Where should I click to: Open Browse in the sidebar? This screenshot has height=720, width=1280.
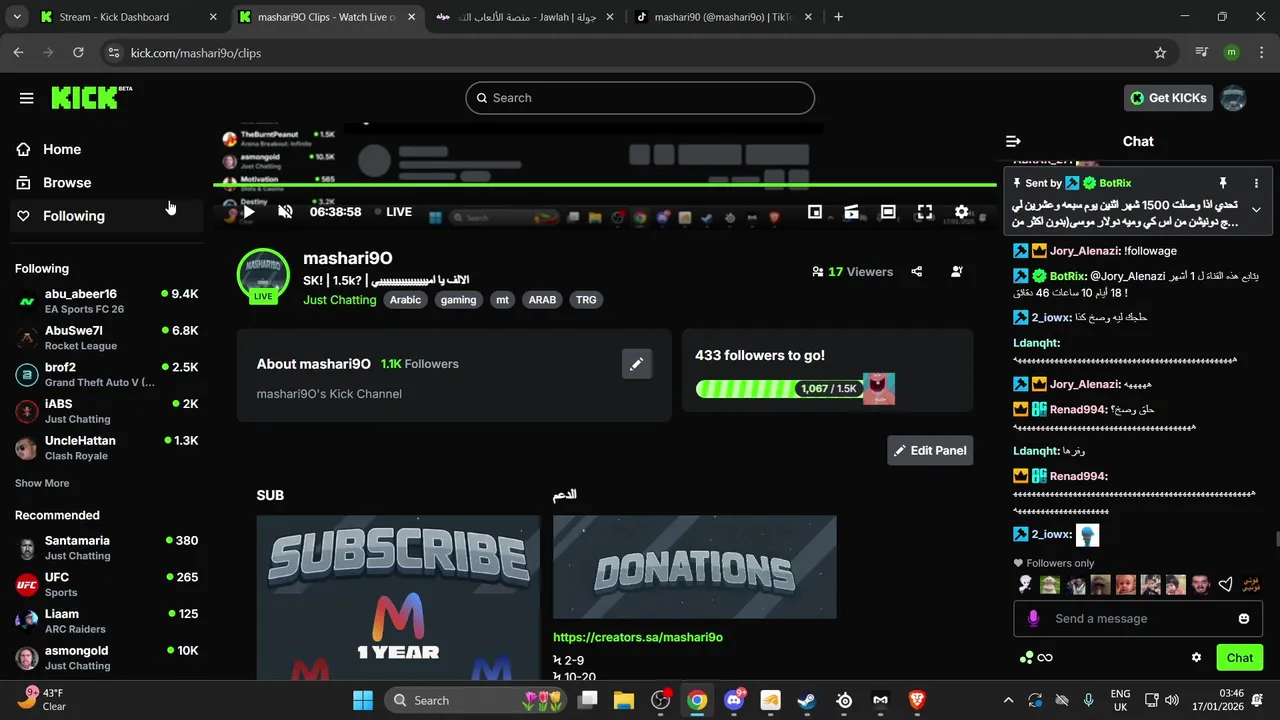(x=67, y=182)
